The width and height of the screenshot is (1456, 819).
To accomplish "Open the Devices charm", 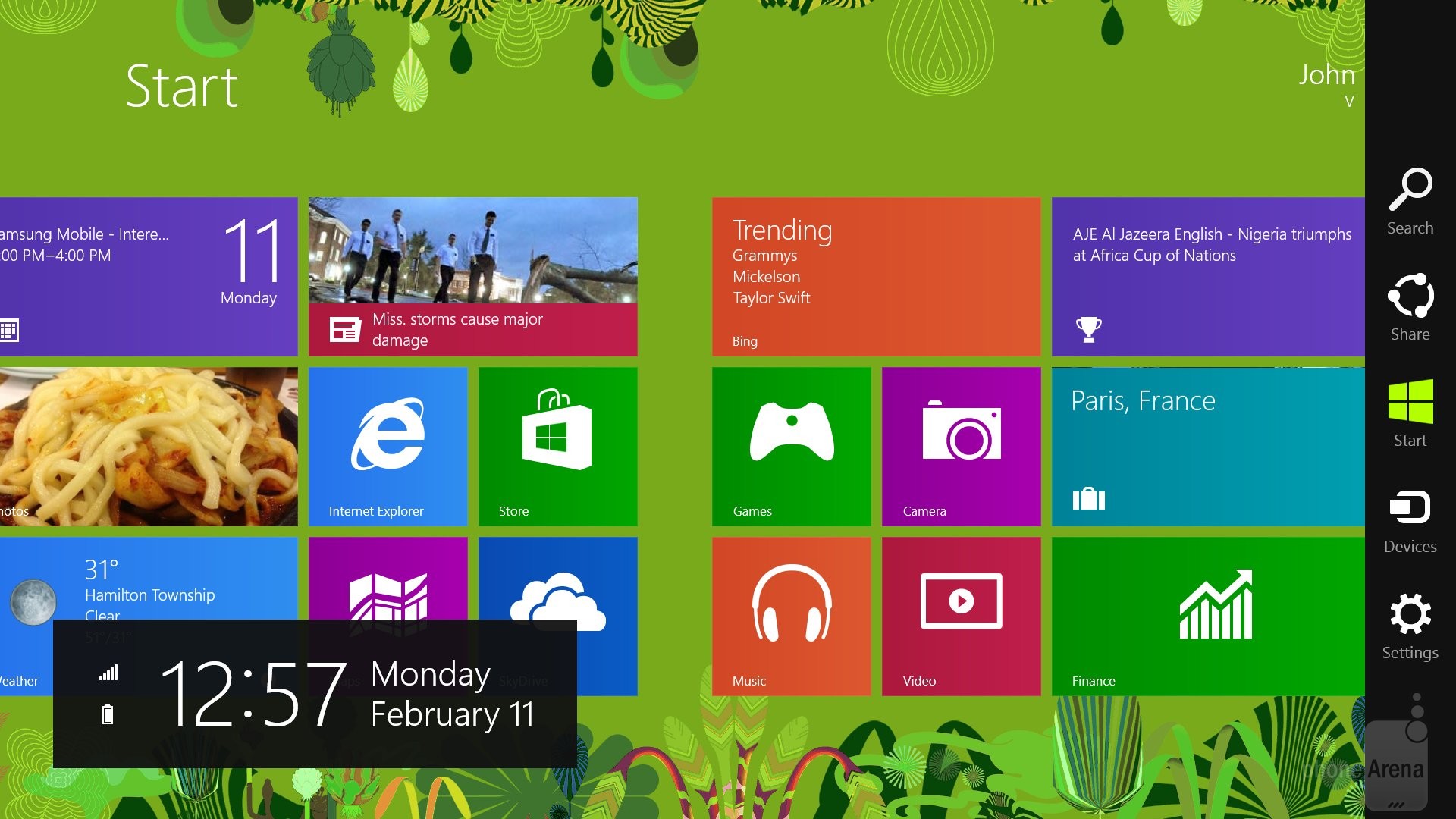I will click(x=1410, y=520).
